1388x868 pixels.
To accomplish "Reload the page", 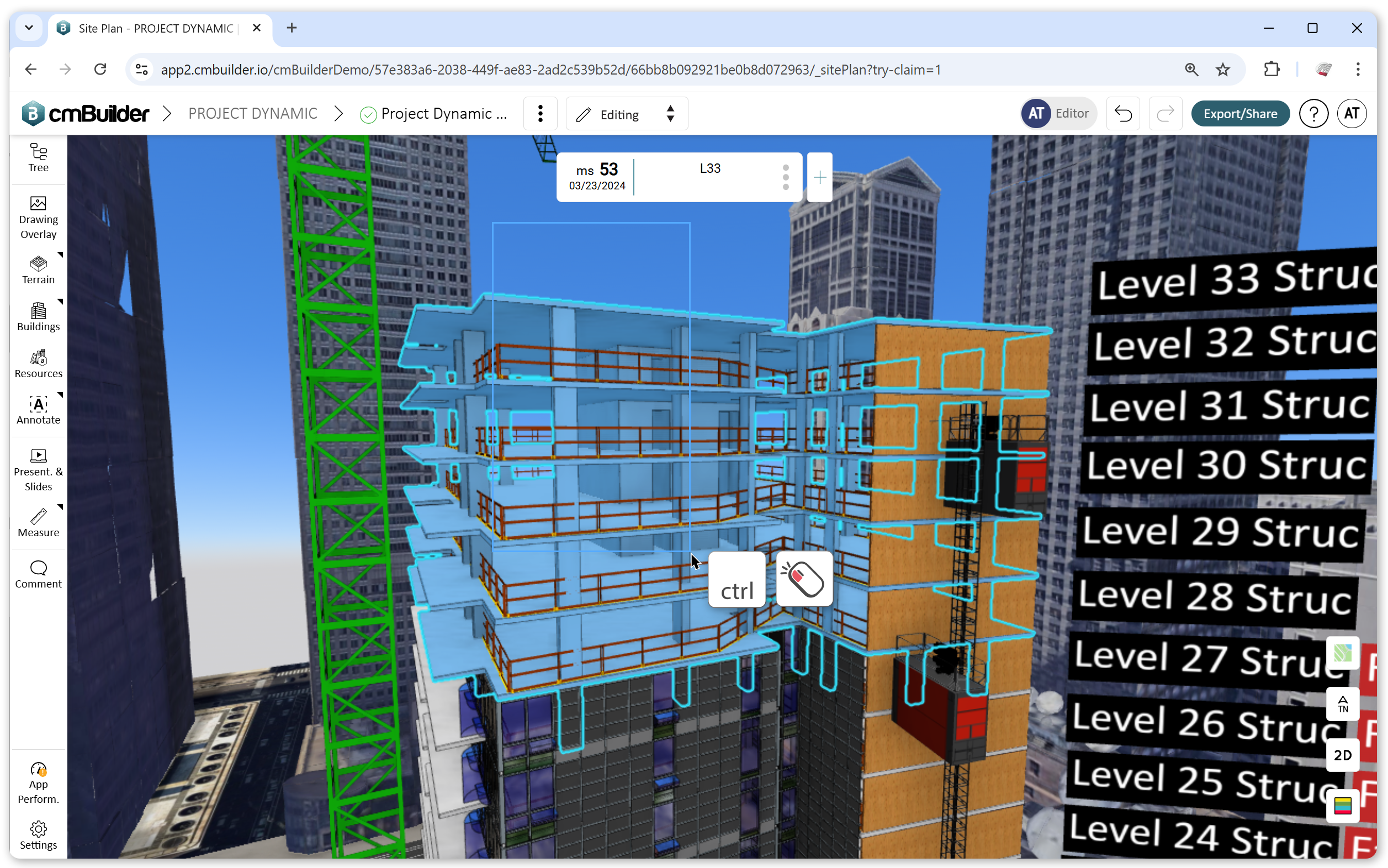I will coord(100,70).
